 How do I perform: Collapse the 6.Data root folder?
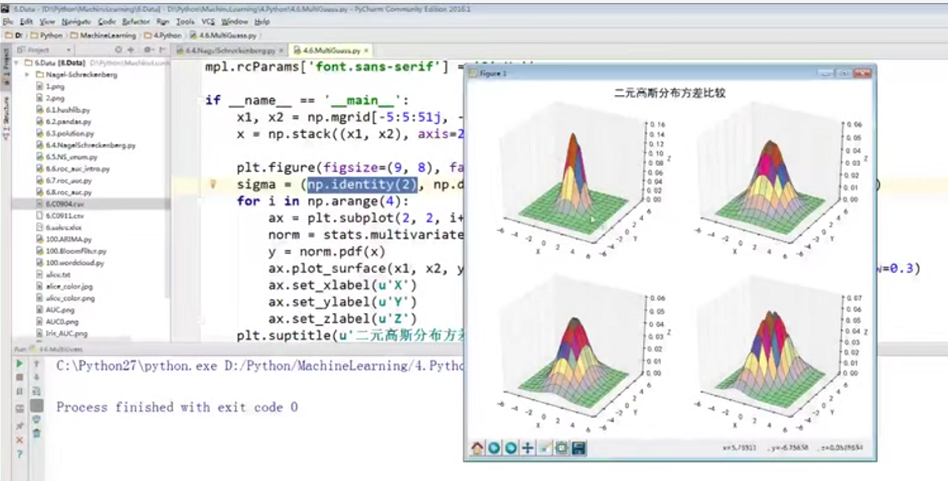pyautogui.click(x=18, y=63)
